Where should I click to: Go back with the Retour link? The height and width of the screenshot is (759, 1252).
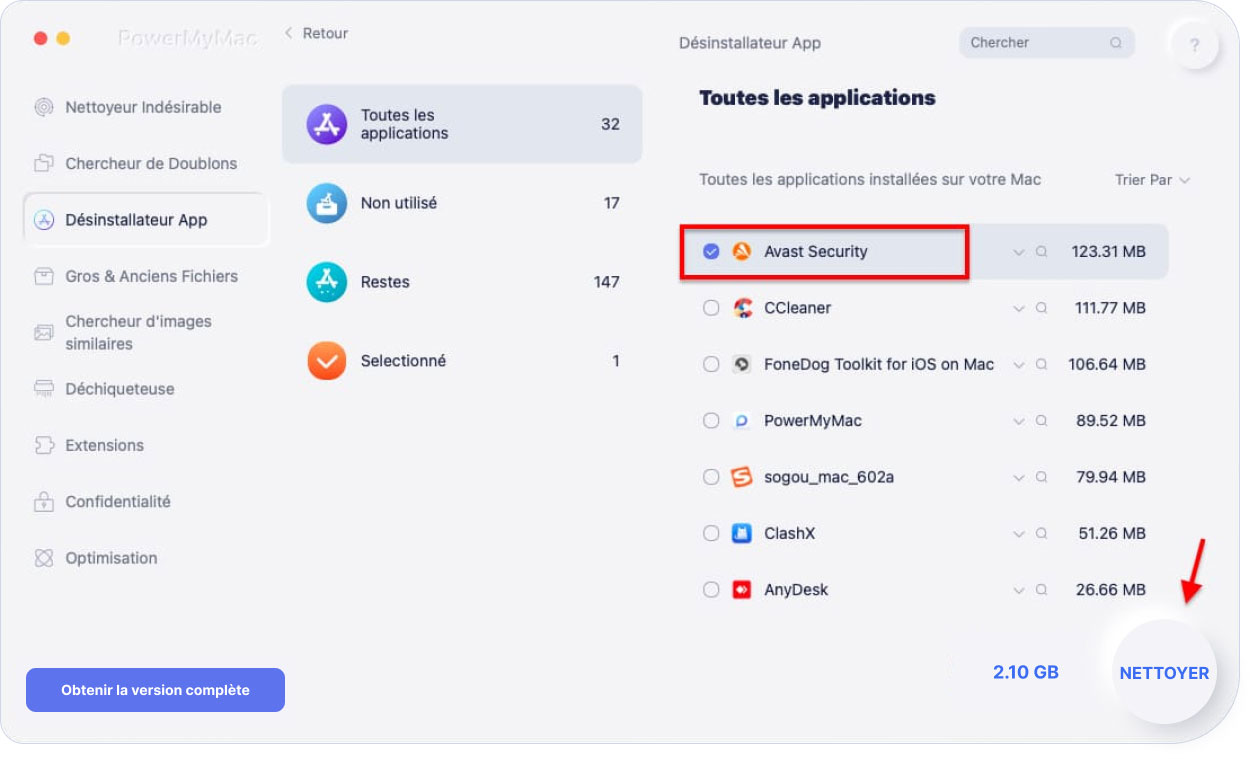(315, 33)
